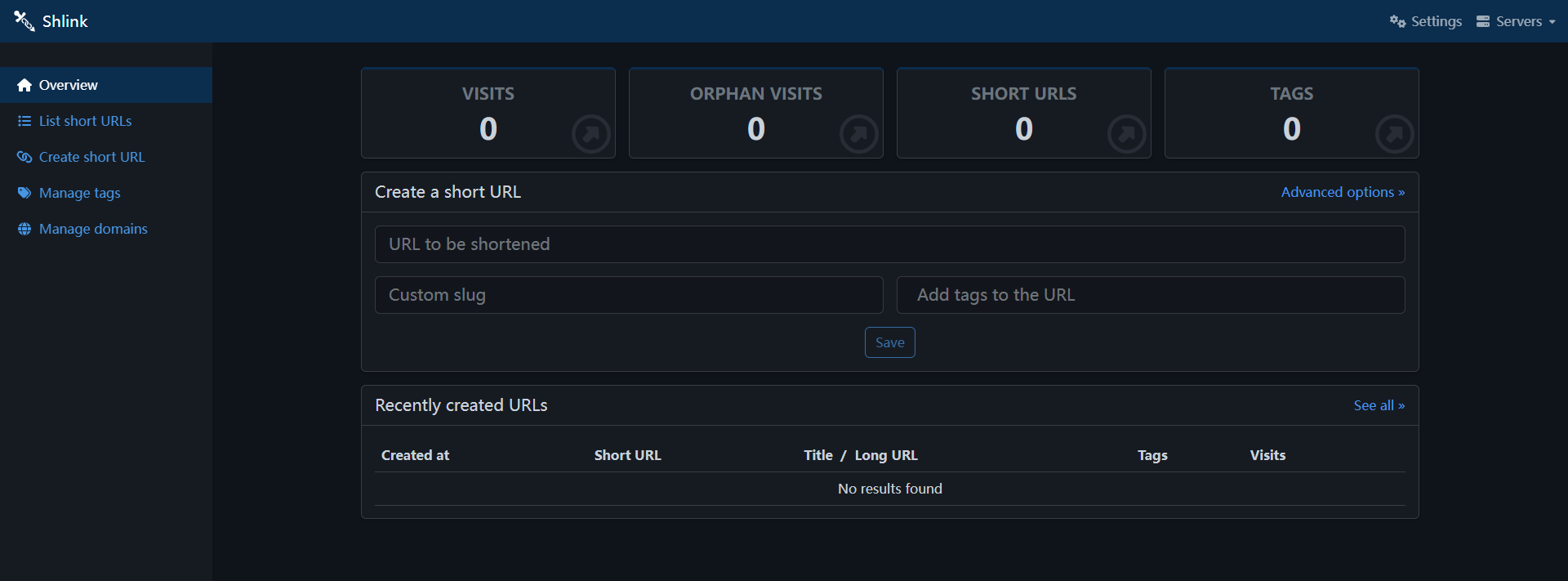Open the Tags card arrow icon
The height and width of the screenshot is (581, 1568).
click(1395, 134)
